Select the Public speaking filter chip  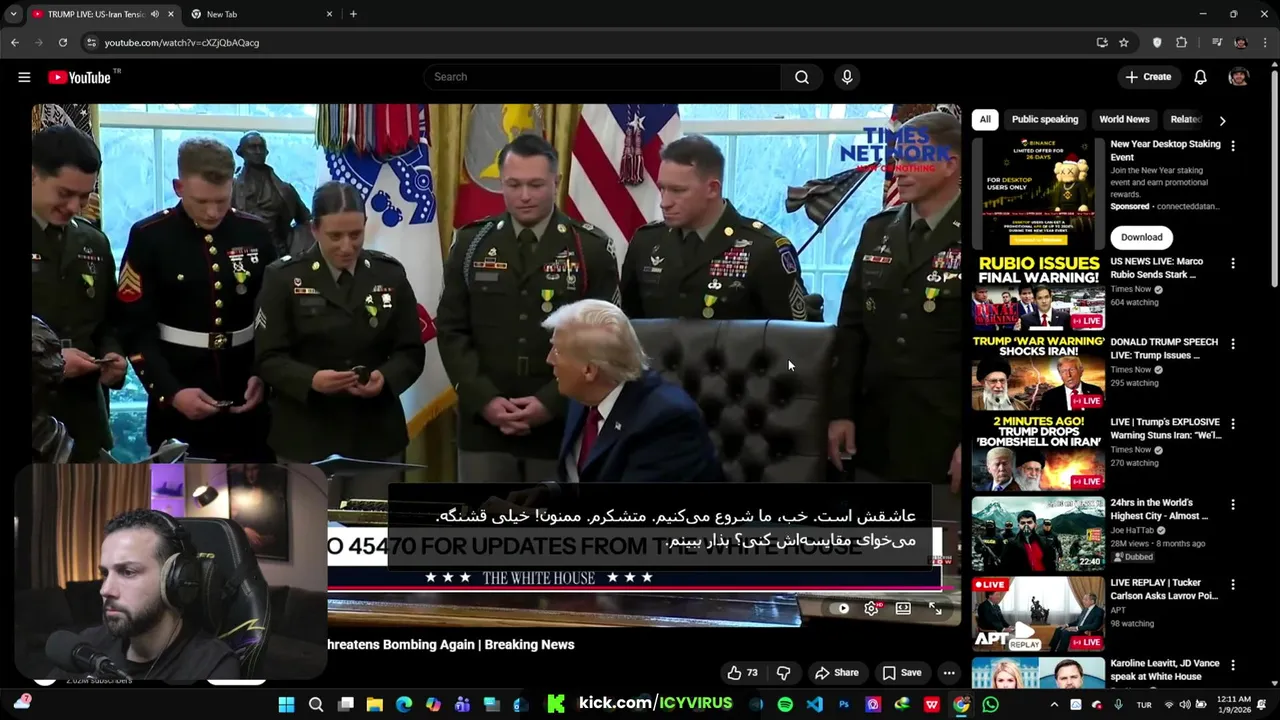(1045, 119)
